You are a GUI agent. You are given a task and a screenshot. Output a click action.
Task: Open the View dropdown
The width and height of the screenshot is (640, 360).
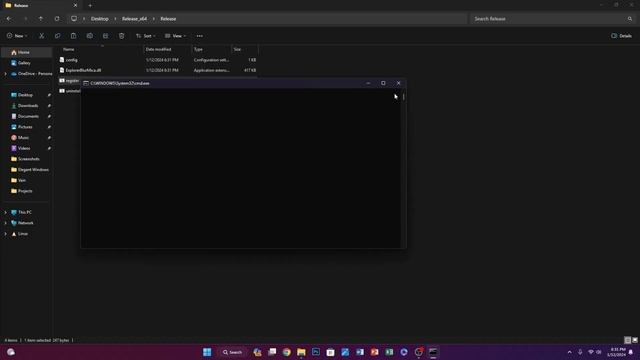coord(176,36)
